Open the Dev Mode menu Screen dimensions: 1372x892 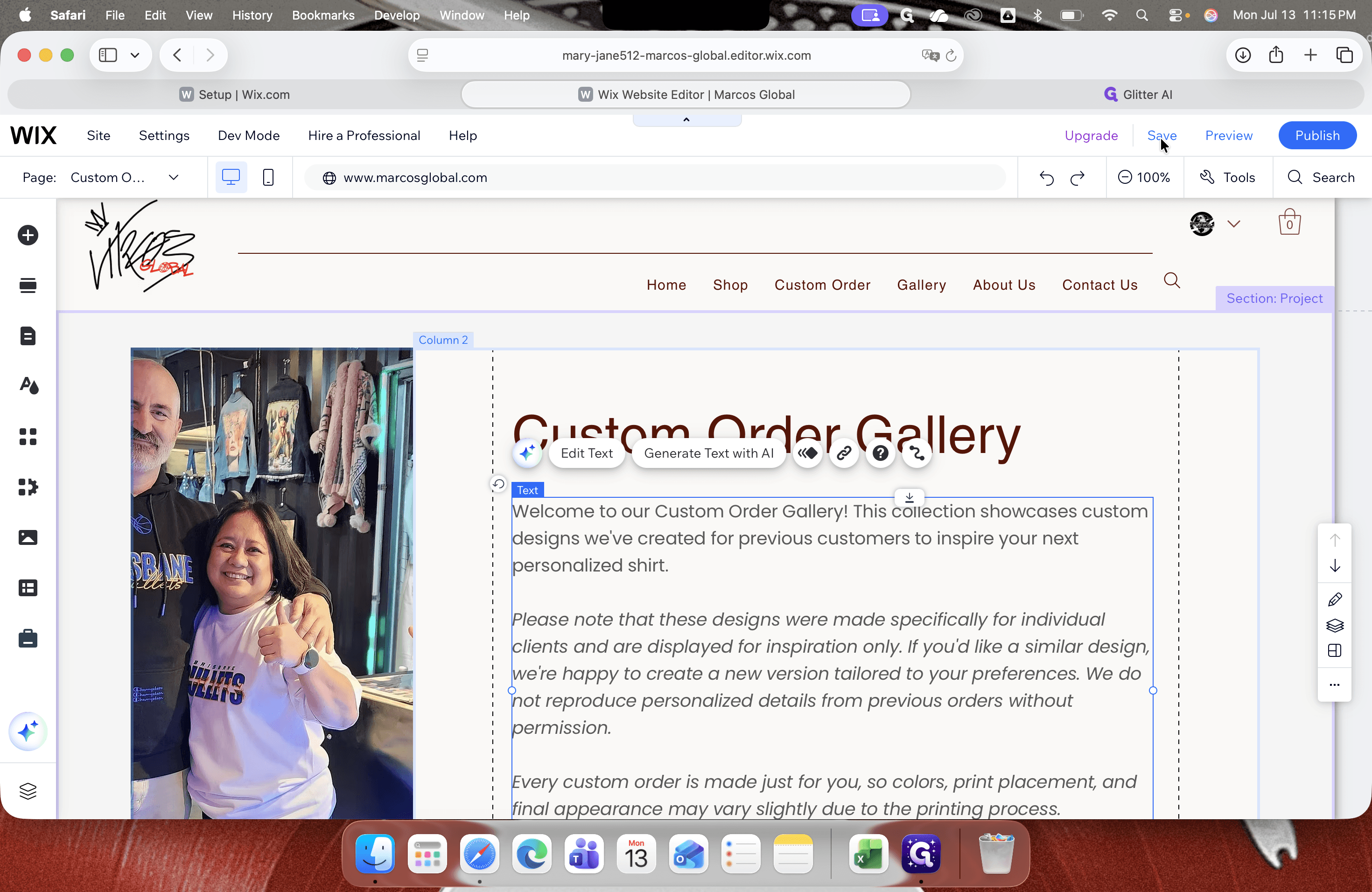[248, 135]
